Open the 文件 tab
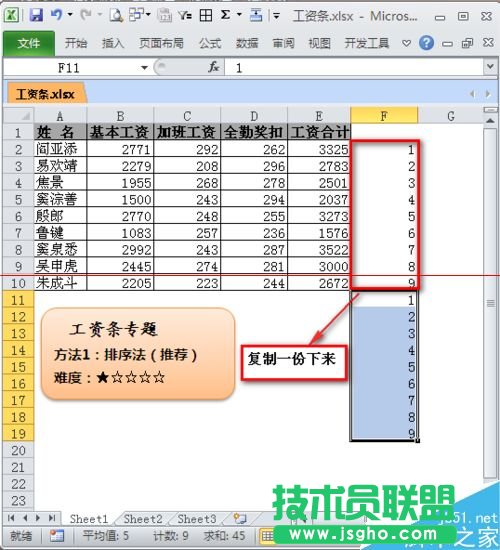This screenshot has height=550, width=500. [x=29, y=43]
